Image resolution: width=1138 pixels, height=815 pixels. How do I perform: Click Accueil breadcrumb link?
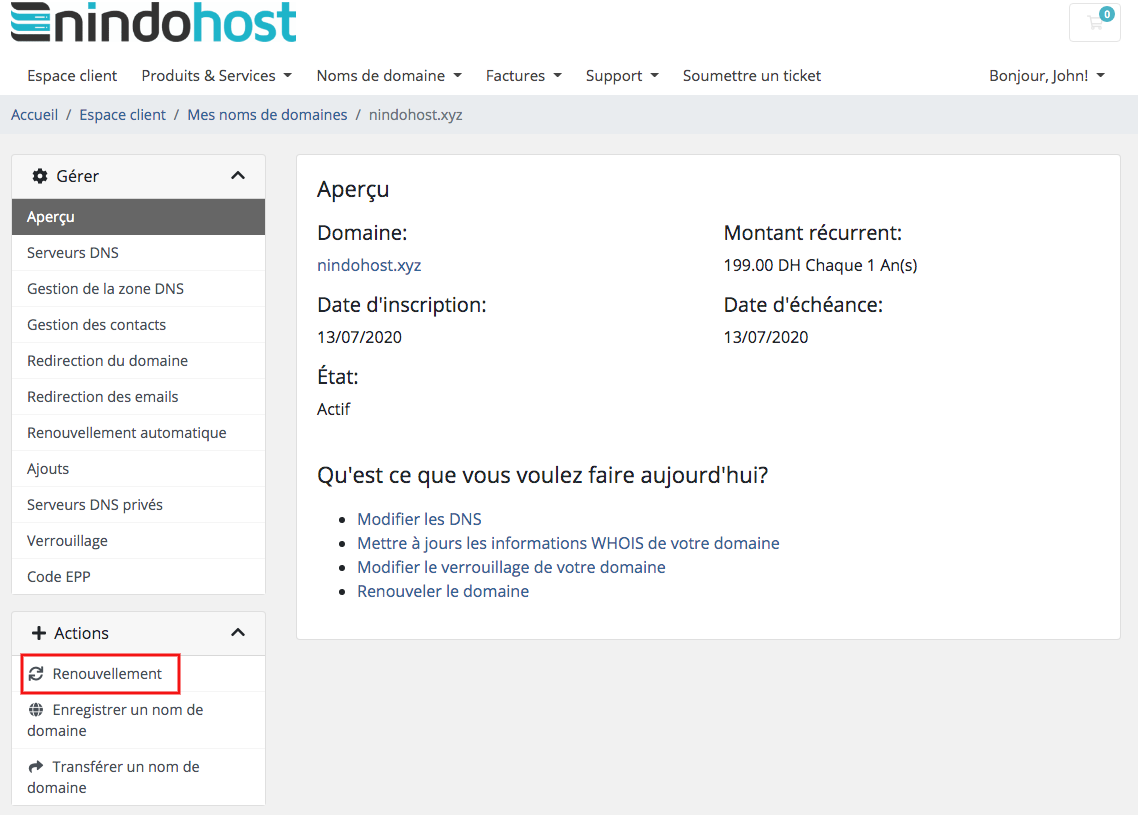tap(34, 115)
